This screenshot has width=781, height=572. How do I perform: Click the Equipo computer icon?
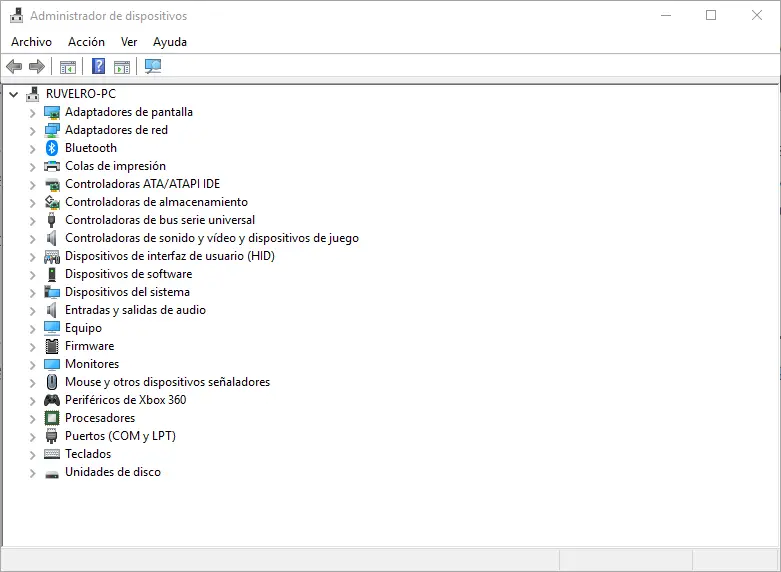click(x=52, y=328)
